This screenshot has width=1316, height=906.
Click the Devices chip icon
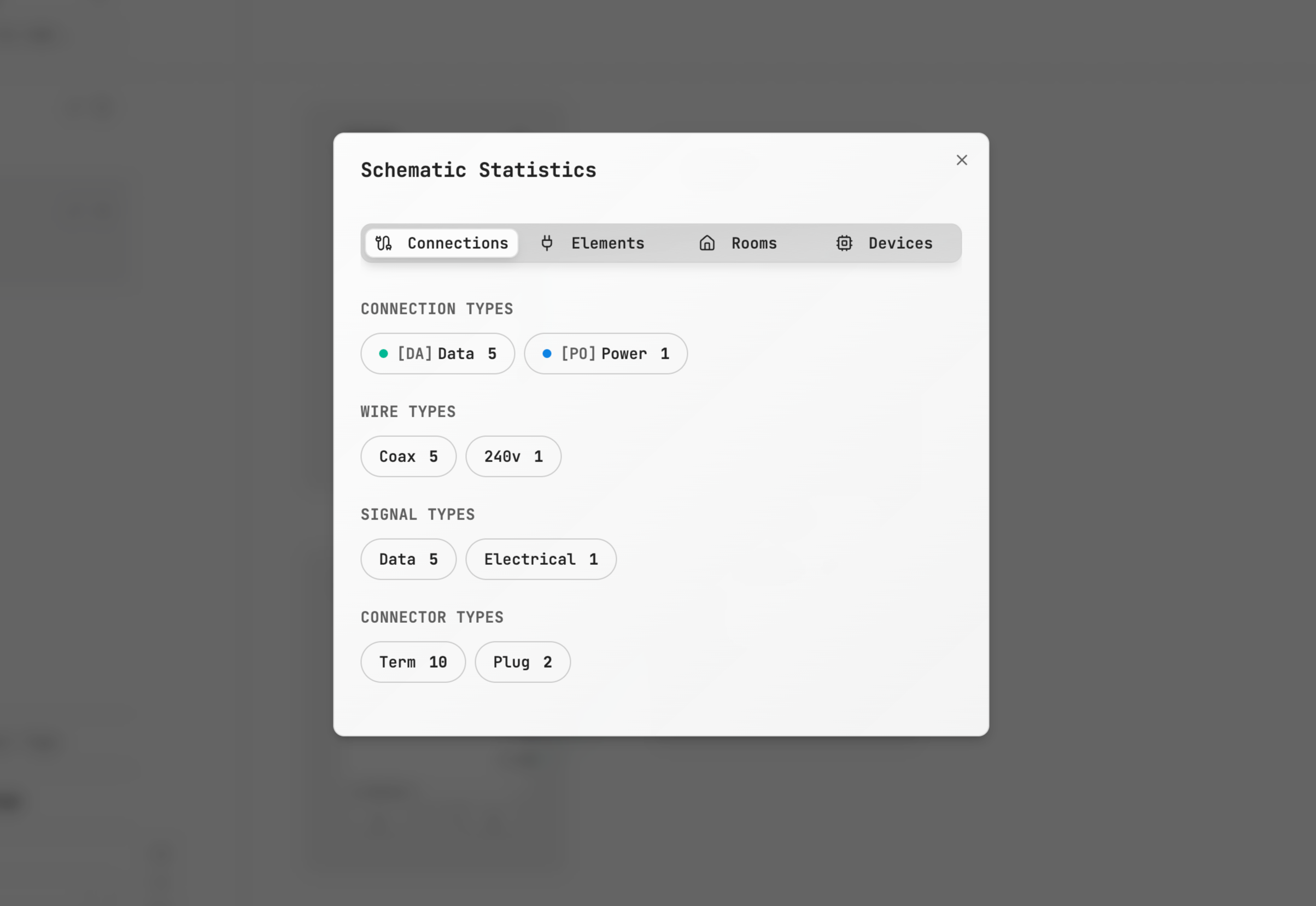[x=844, y=243]
